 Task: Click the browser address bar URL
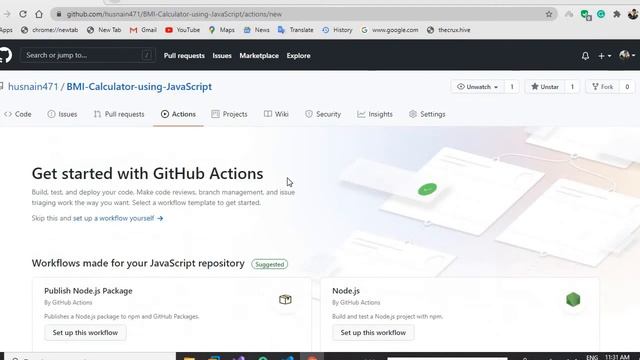pyautogui.click(x=174, y=14)
